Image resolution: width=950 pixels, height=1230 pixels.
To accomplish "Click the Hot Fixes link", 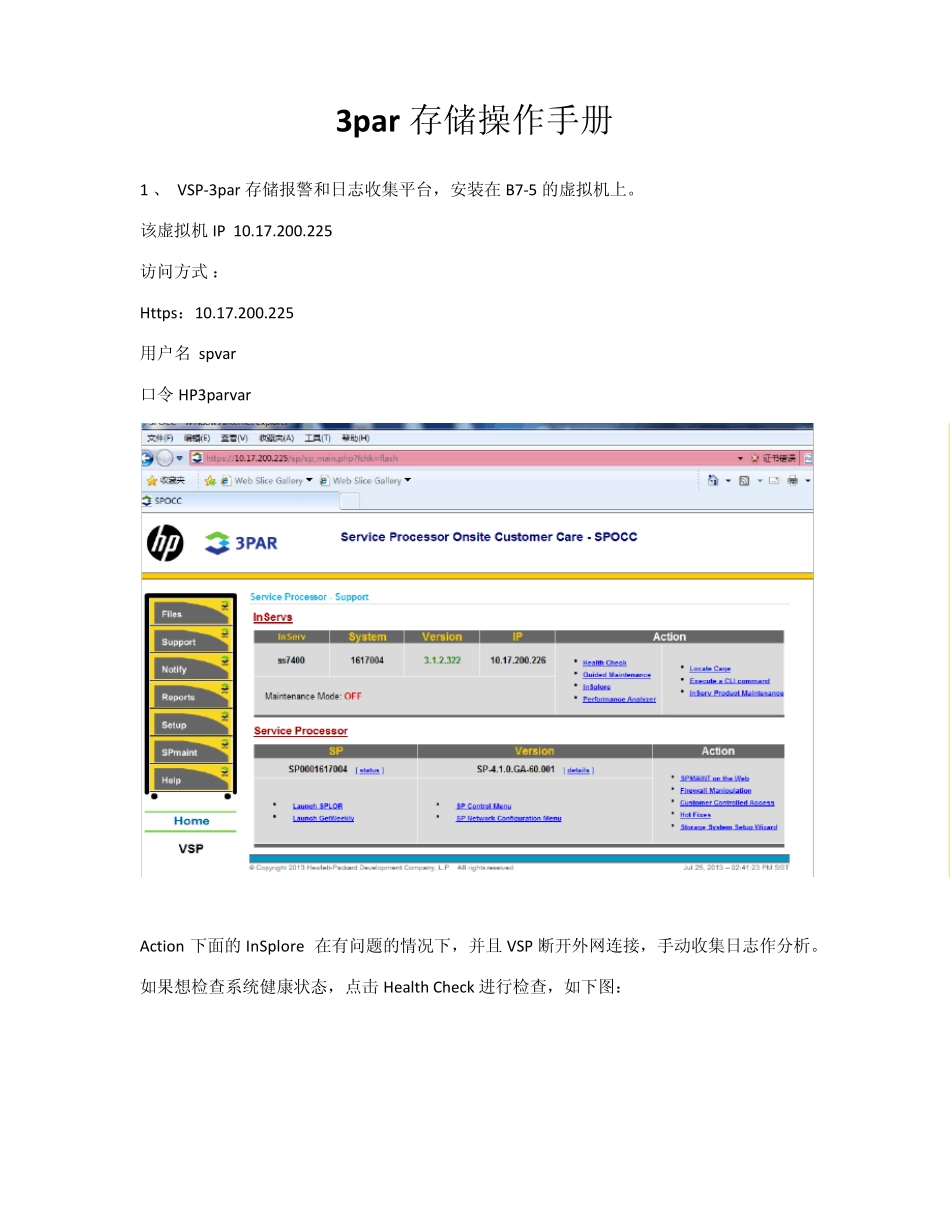I will (696, 814).
